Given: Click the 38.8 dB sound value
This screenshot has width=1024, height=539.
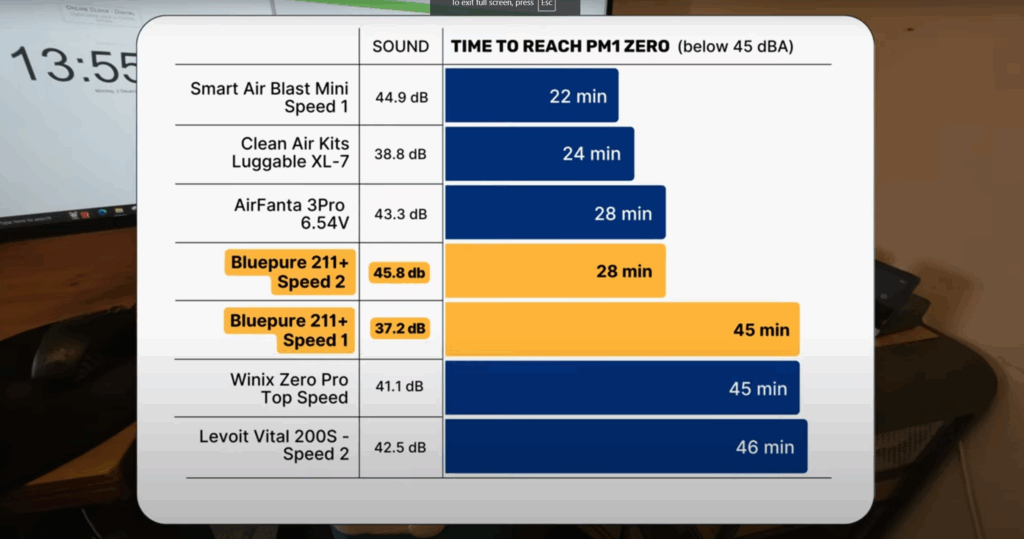Looking at the screenshot, I should tap(400, 154).
